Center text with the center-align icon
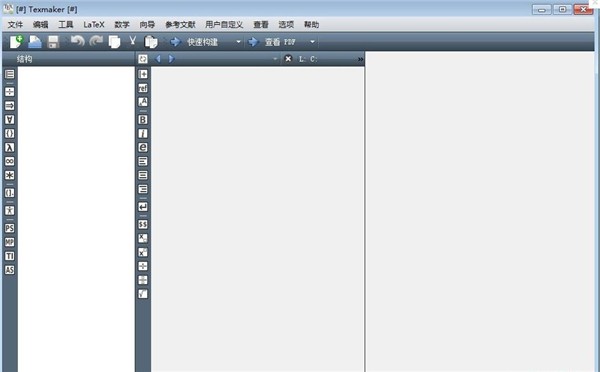The height and width of the screenshot is (372, 600). (x=143, y=175)
